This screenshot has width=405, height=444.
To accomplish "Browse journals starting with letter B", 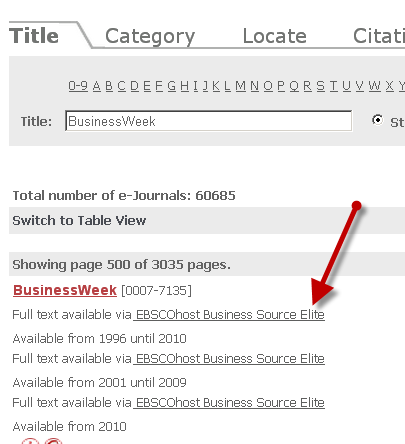I will [109, 86].
